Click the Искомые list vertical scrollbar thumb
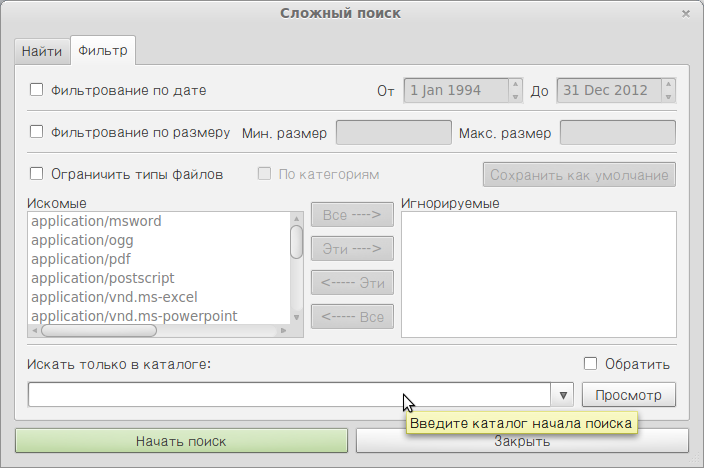The image size is (704, 468). (x=296, y=242)
